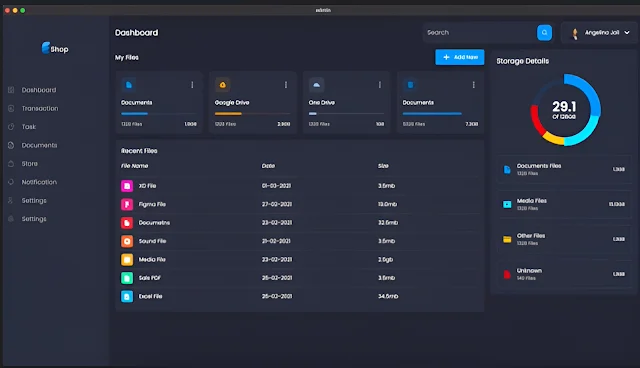The height and width of the screenshot is (368, 640).
Task: Click the Sound File orange icon
Action: (x=127, y=241)
